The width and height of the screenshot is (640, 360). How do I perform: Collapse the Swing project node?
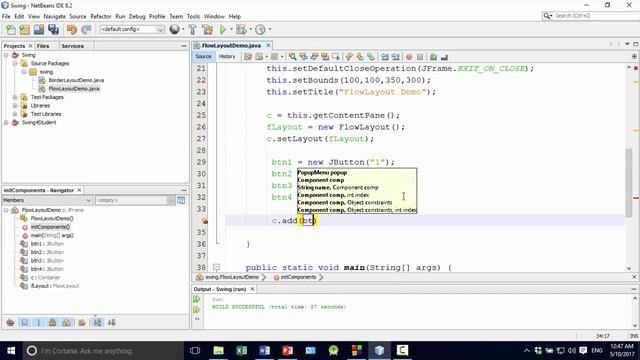(6, 55)
